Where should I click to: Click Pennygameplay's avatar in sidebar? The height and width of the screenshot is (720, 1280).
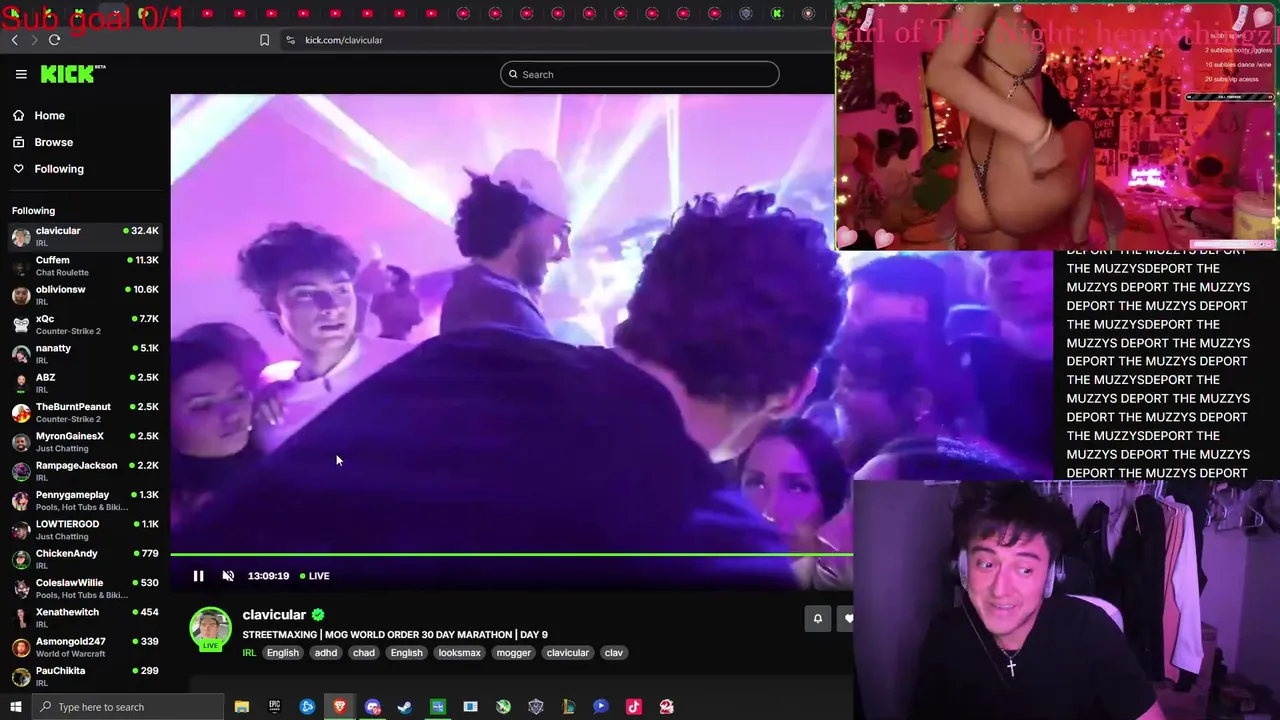pos(21,500)
